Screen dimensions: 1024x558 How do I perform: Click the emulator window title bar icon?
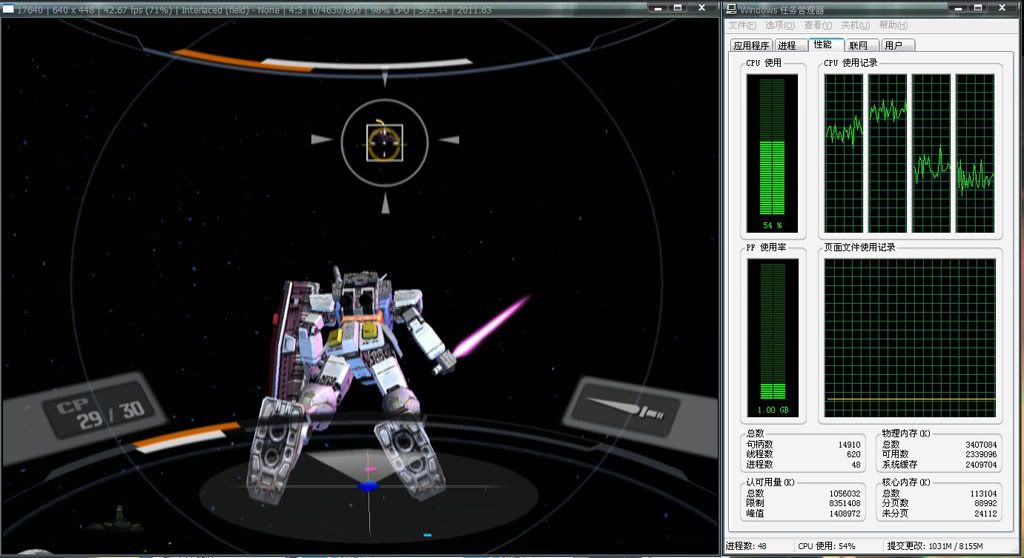point(8,9)
